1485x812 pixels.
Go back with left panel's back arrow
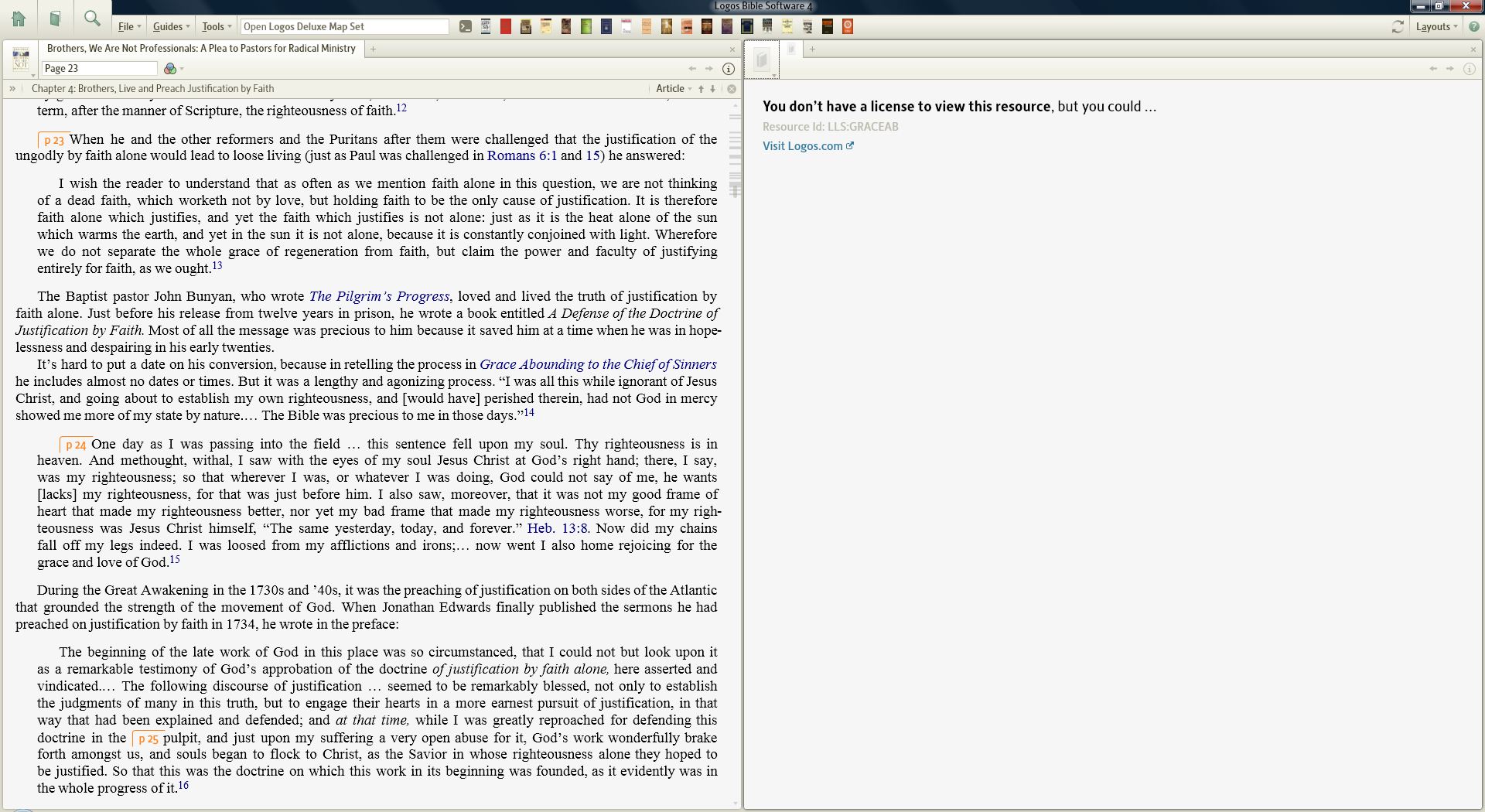692,68
